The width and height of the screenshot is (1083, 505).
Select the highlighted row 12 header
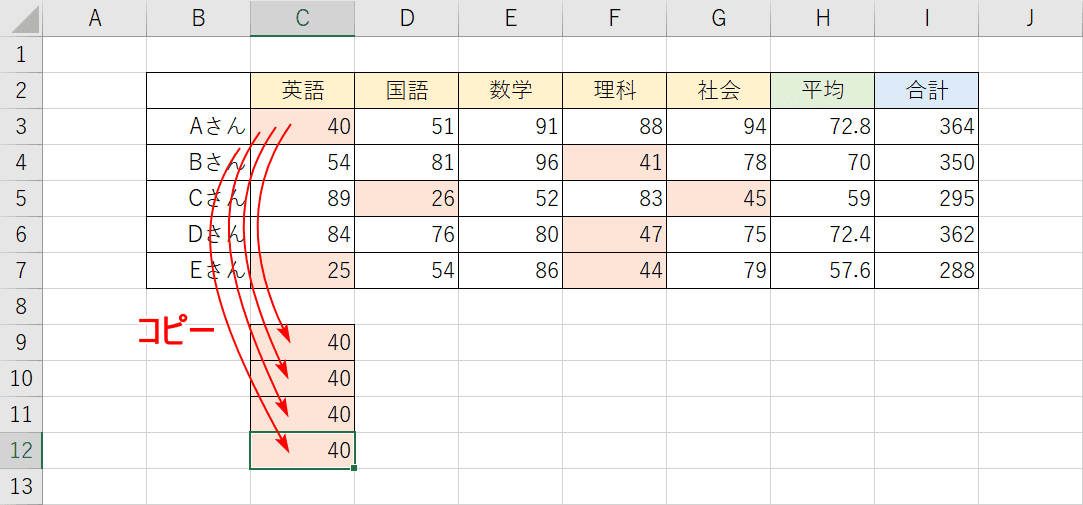pyautogui.click(x=21, y=450)
